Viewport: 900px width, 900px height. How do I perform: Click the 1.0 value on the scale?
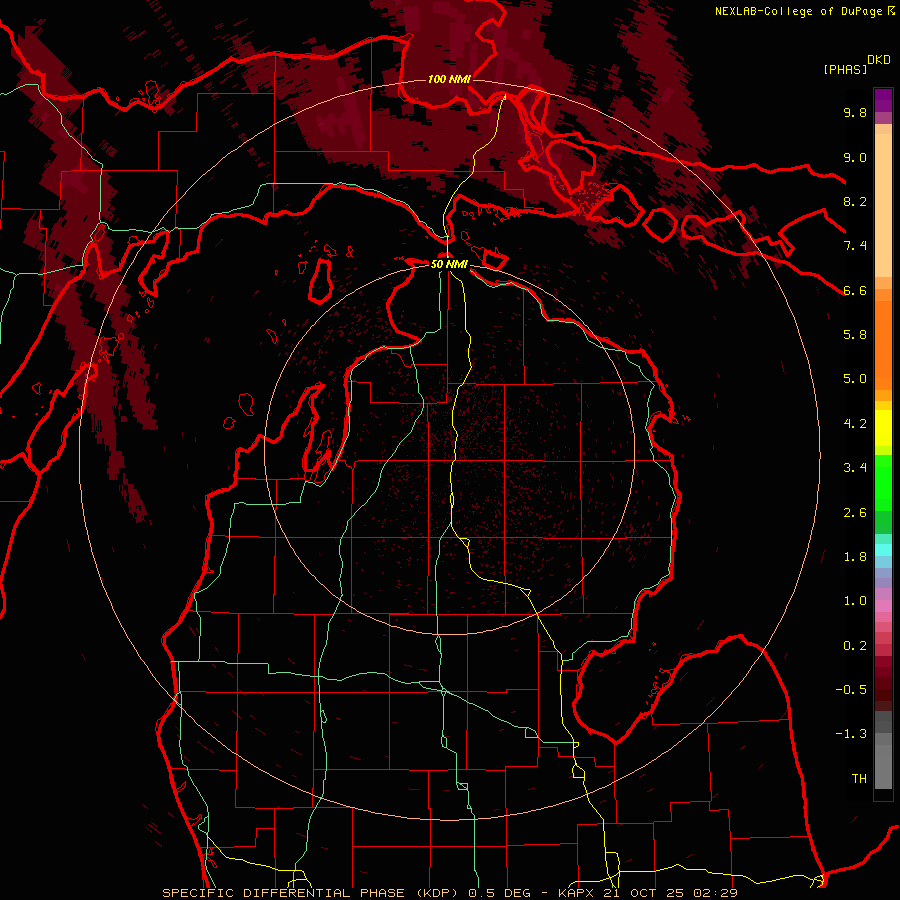click(x=855, y=601)
